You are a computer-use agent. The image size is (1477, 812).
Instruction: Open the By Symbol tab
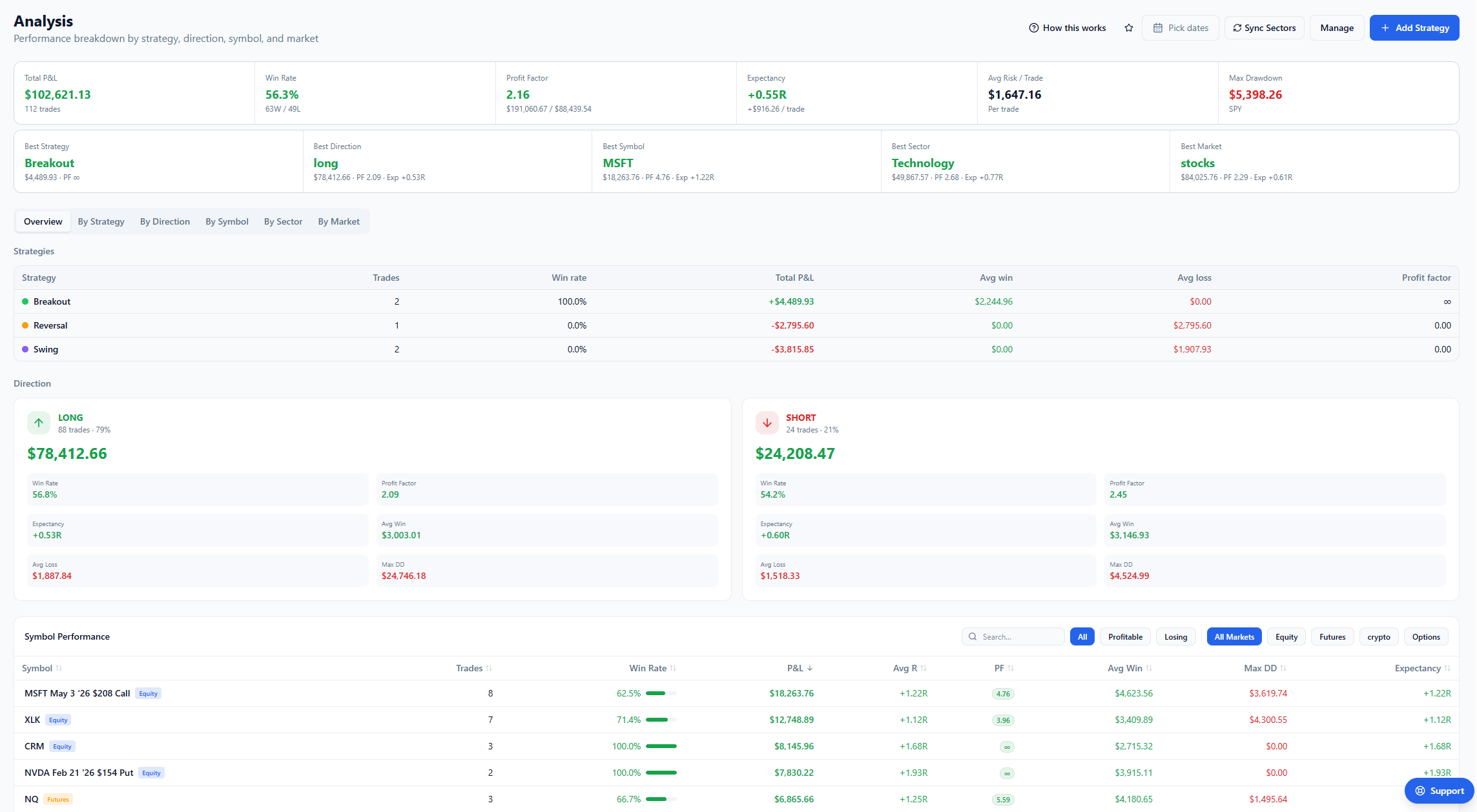click(227, 221)
